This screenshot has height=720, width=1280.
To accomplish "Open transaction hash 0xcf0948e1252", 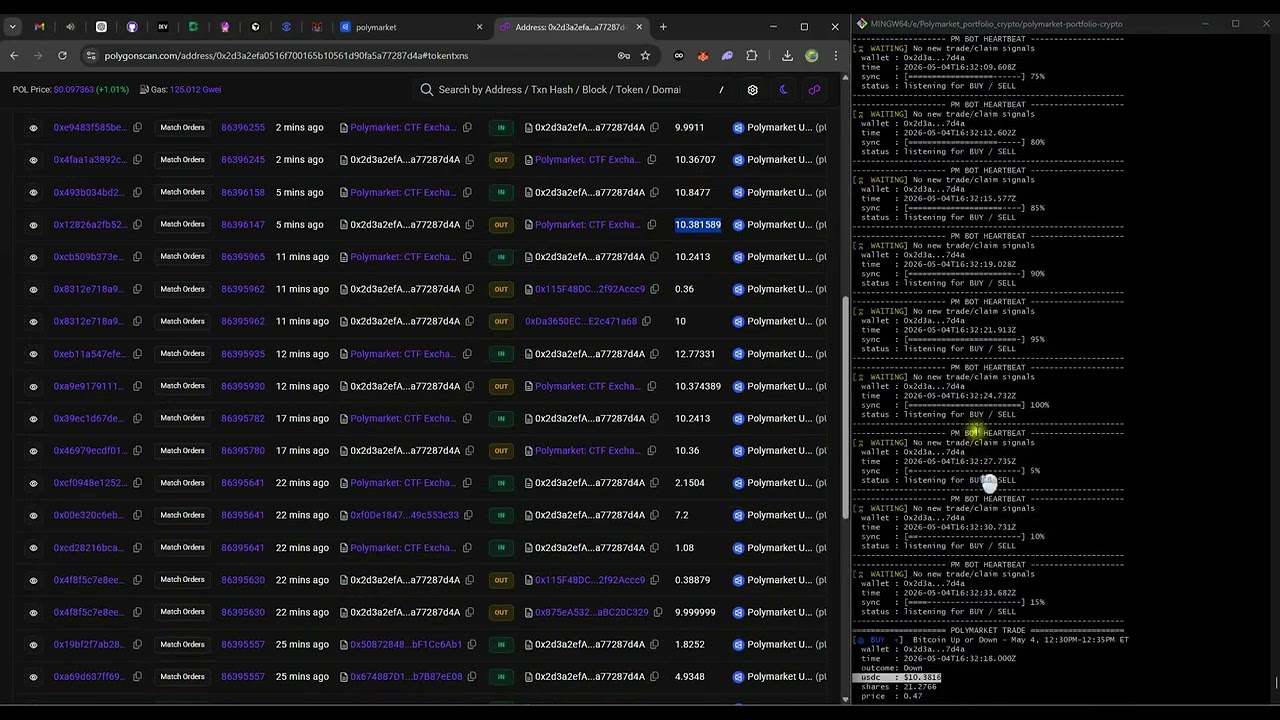I will point(90,483).
